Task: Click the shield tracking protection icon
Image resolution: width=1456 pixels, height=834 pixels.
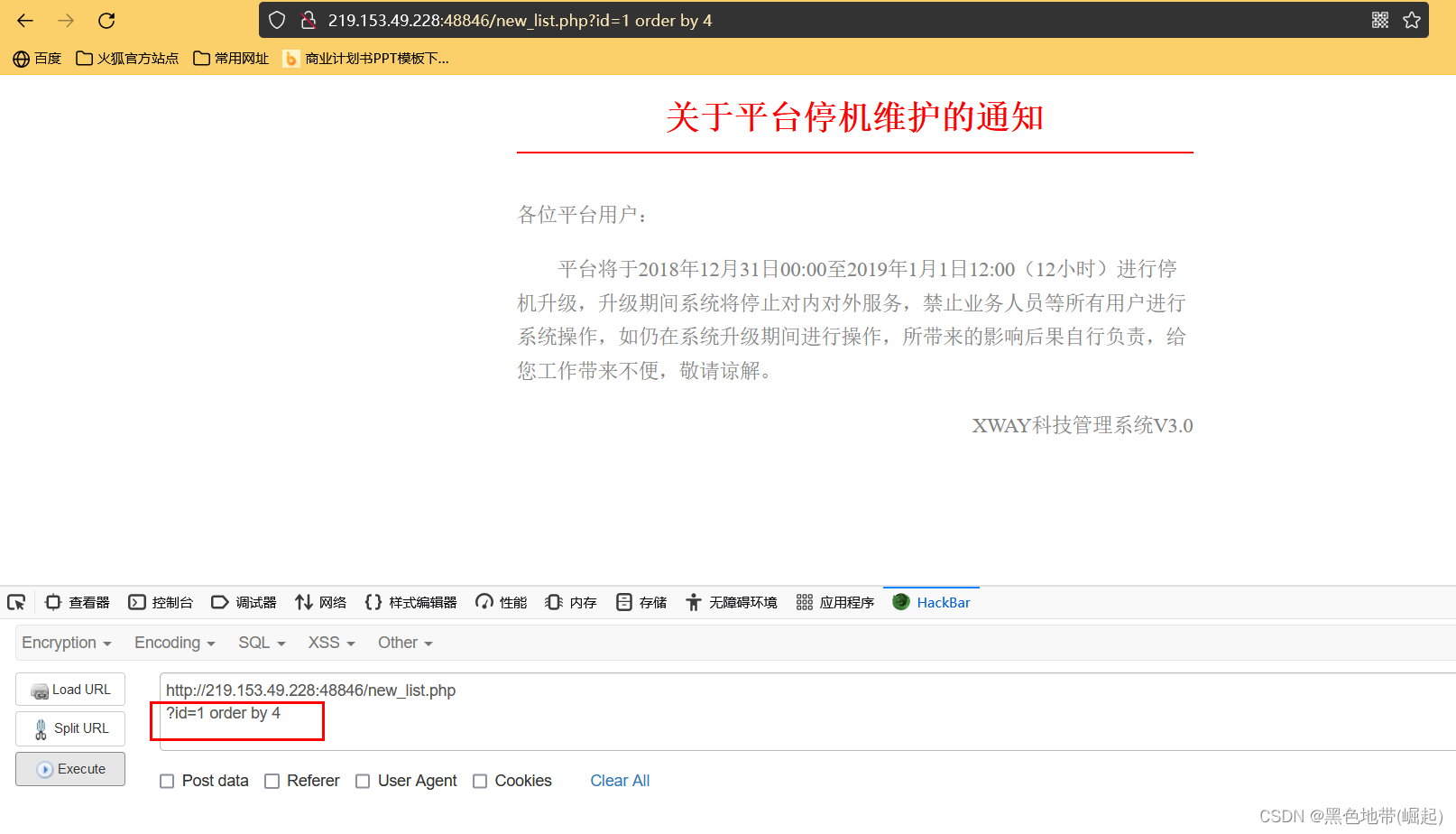Action: click(x=277, y=20)
